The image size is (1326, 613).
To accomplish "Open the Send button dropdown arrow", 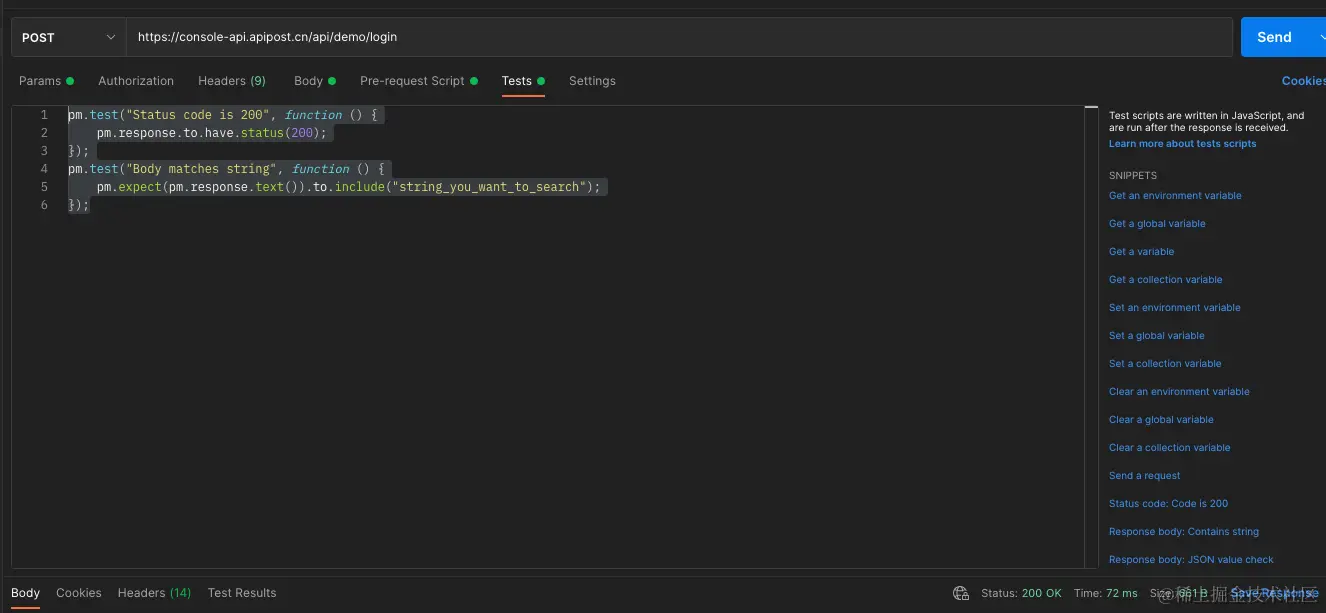I will pyautogui.click(x=1320, y=37).
